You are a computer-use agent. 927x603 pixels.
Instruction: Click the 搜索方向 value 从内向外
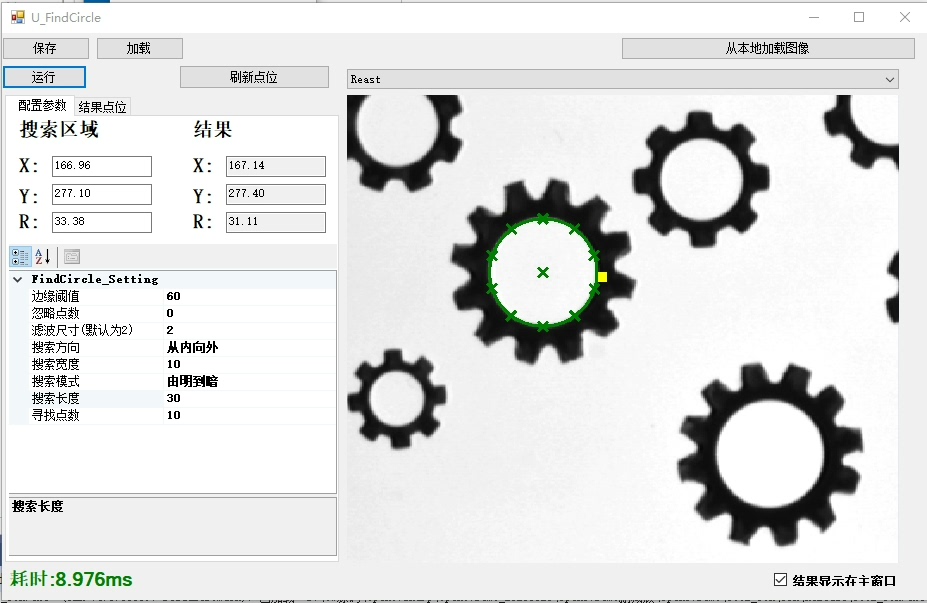click(x=192, y=347)
